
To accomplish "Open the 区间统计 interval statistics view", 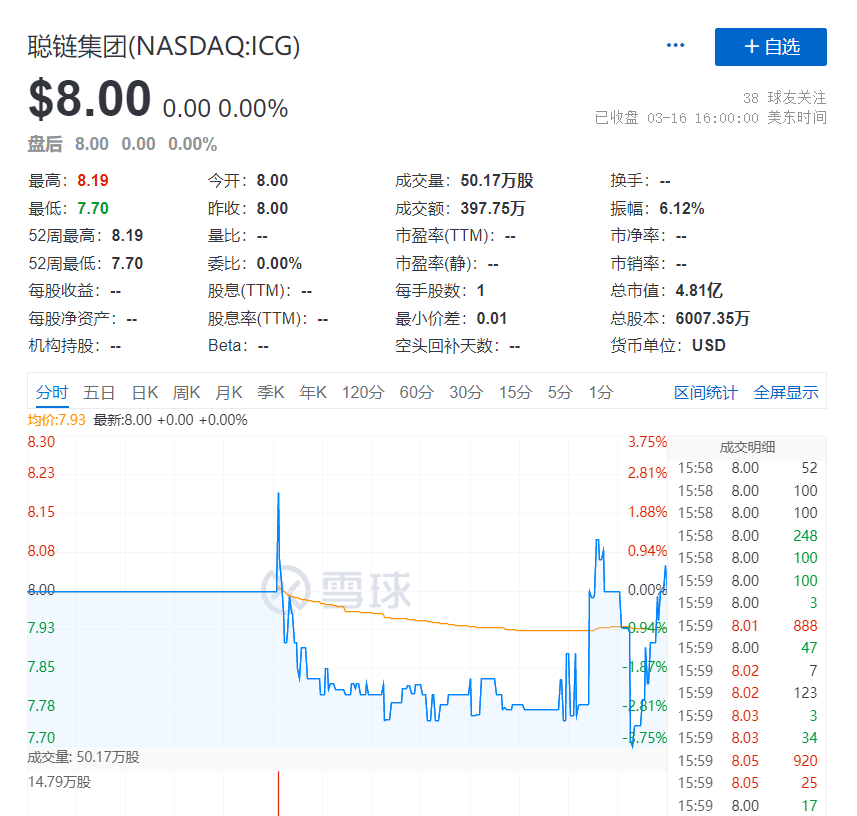I will [705, 393].
